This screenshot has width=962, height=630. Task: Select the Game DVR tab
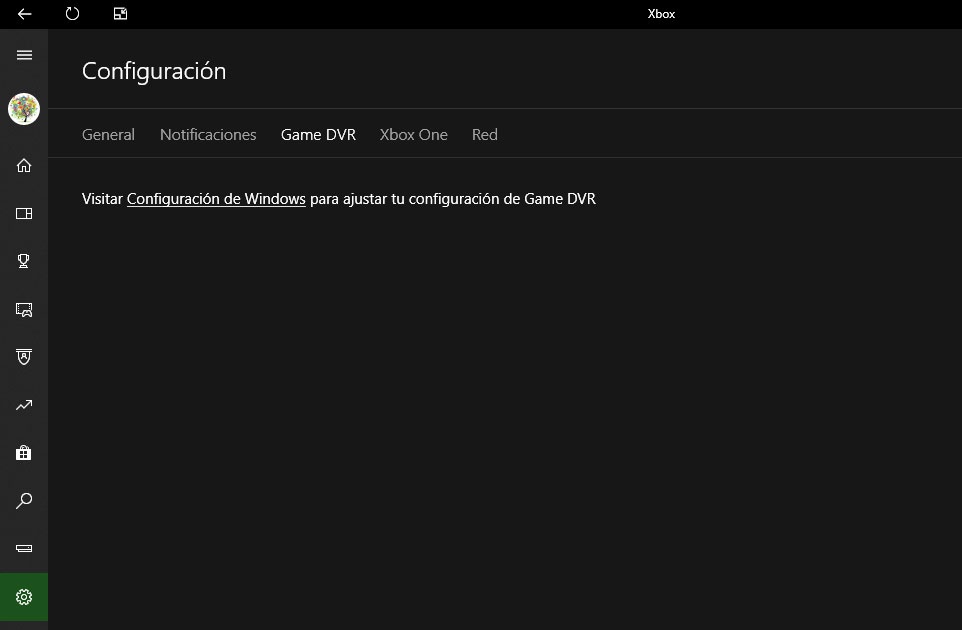318,134
